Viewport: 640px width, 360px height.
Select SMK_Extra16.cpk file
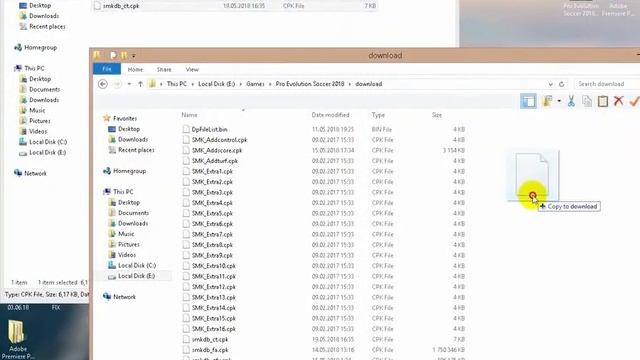(214, 329)
